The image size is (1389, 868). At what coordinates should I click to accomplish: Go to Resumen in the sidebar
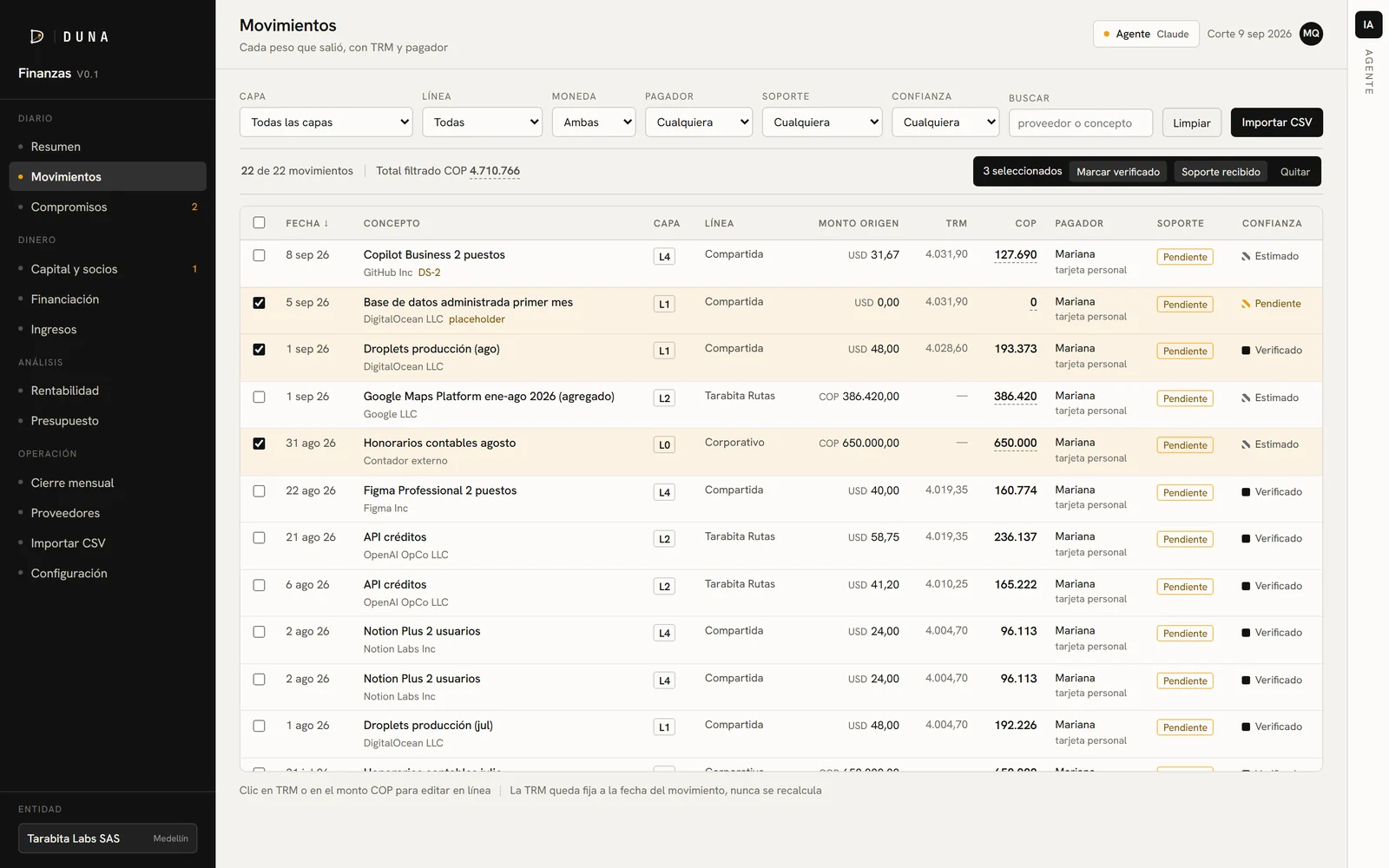click(x=108, y=147)
